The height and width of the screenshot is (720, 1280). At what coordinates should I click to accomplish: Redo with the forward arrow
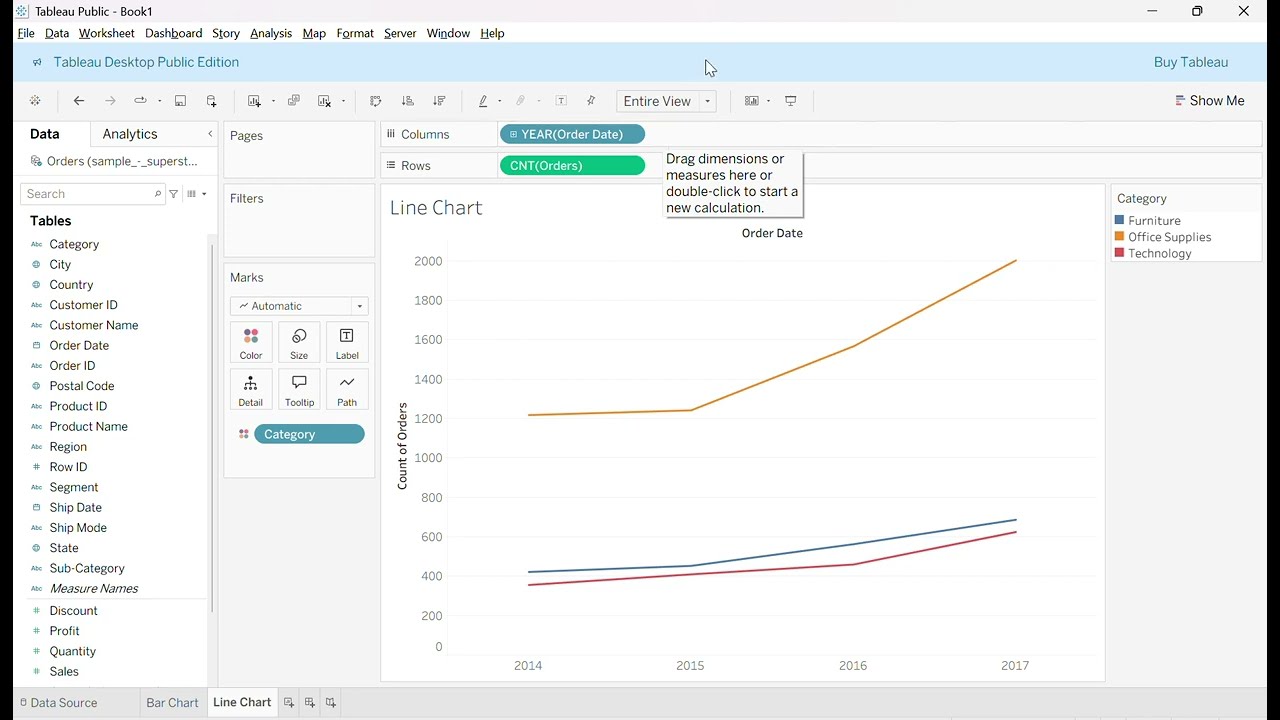point(110,101)
